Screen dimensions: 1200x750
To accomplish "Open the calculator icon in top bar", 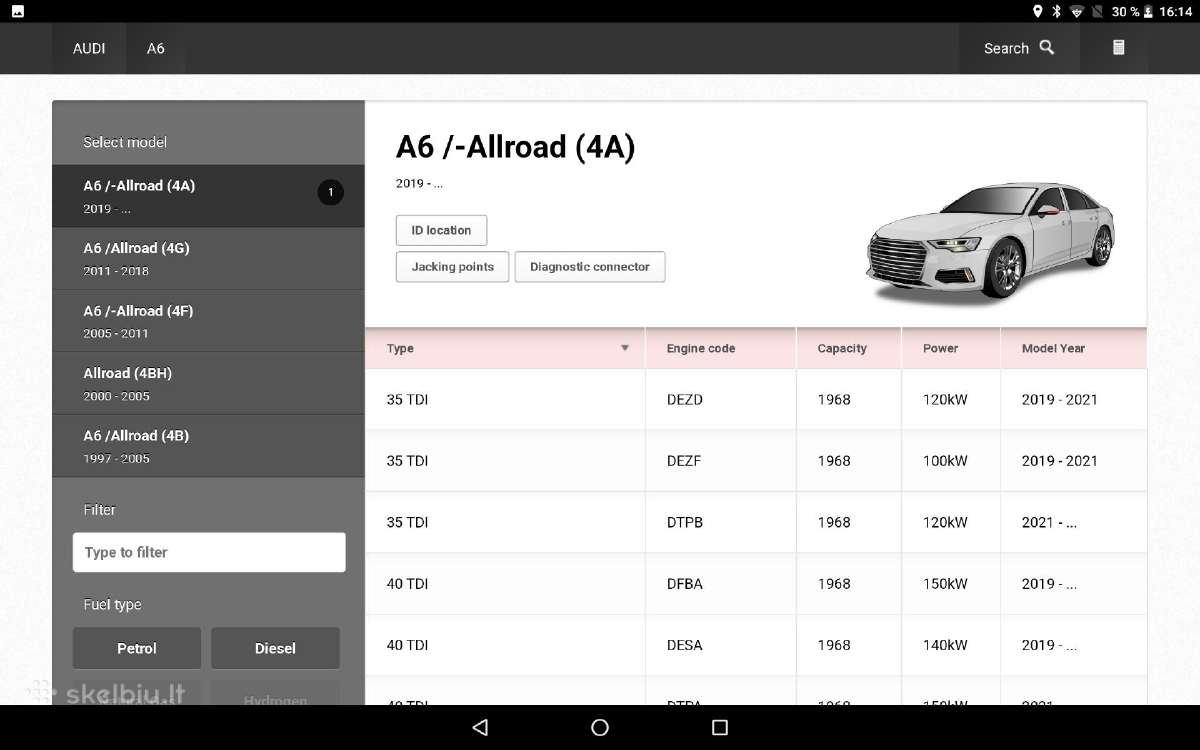I will (x=1118, y=48).
